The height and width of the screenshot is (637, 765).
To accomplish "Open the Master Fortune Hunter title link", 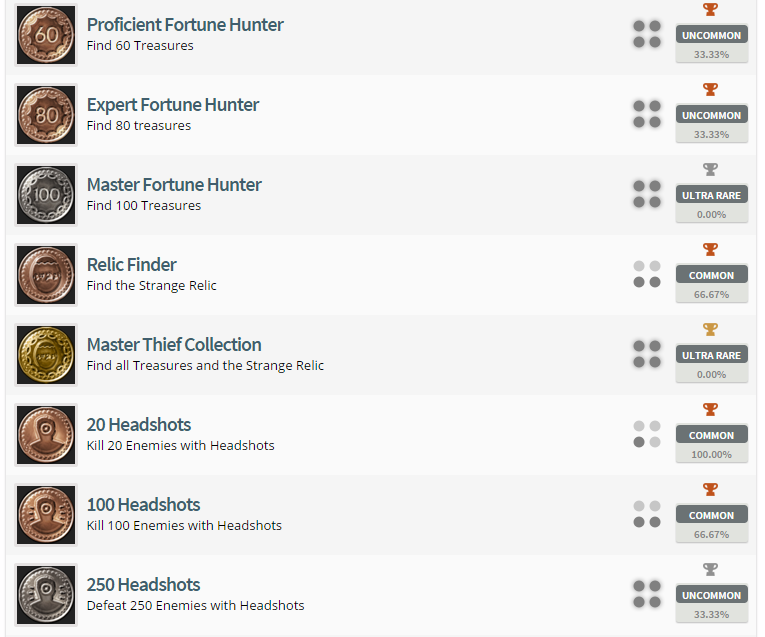I will 174,184.
